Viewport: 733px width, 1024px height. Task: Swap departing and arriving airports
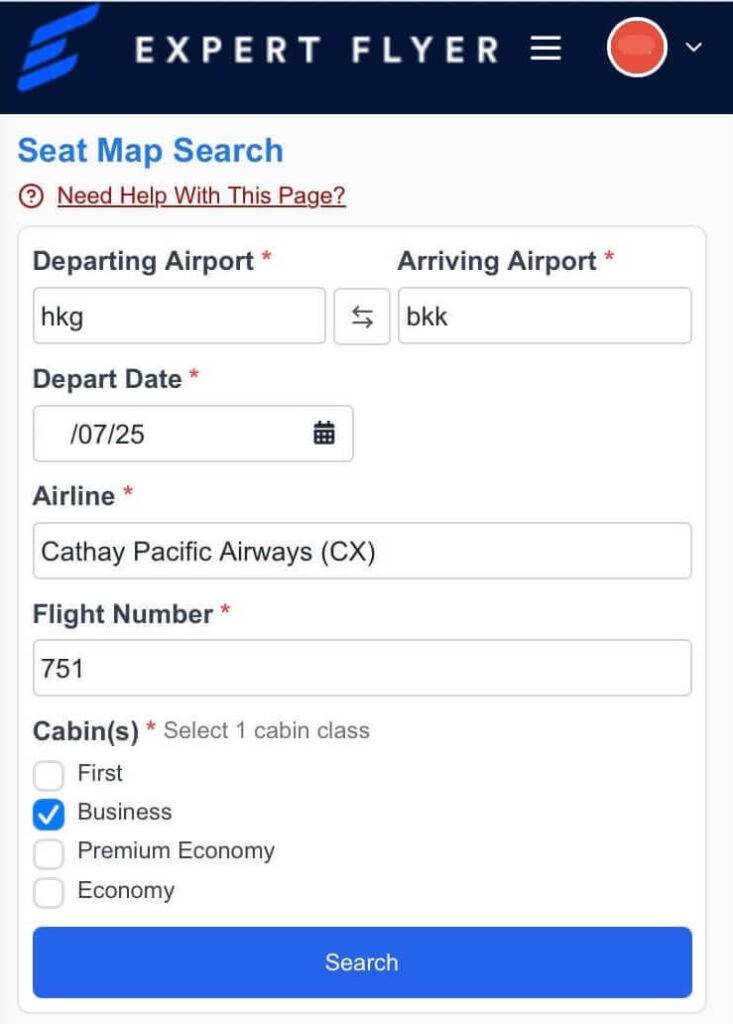362,317
